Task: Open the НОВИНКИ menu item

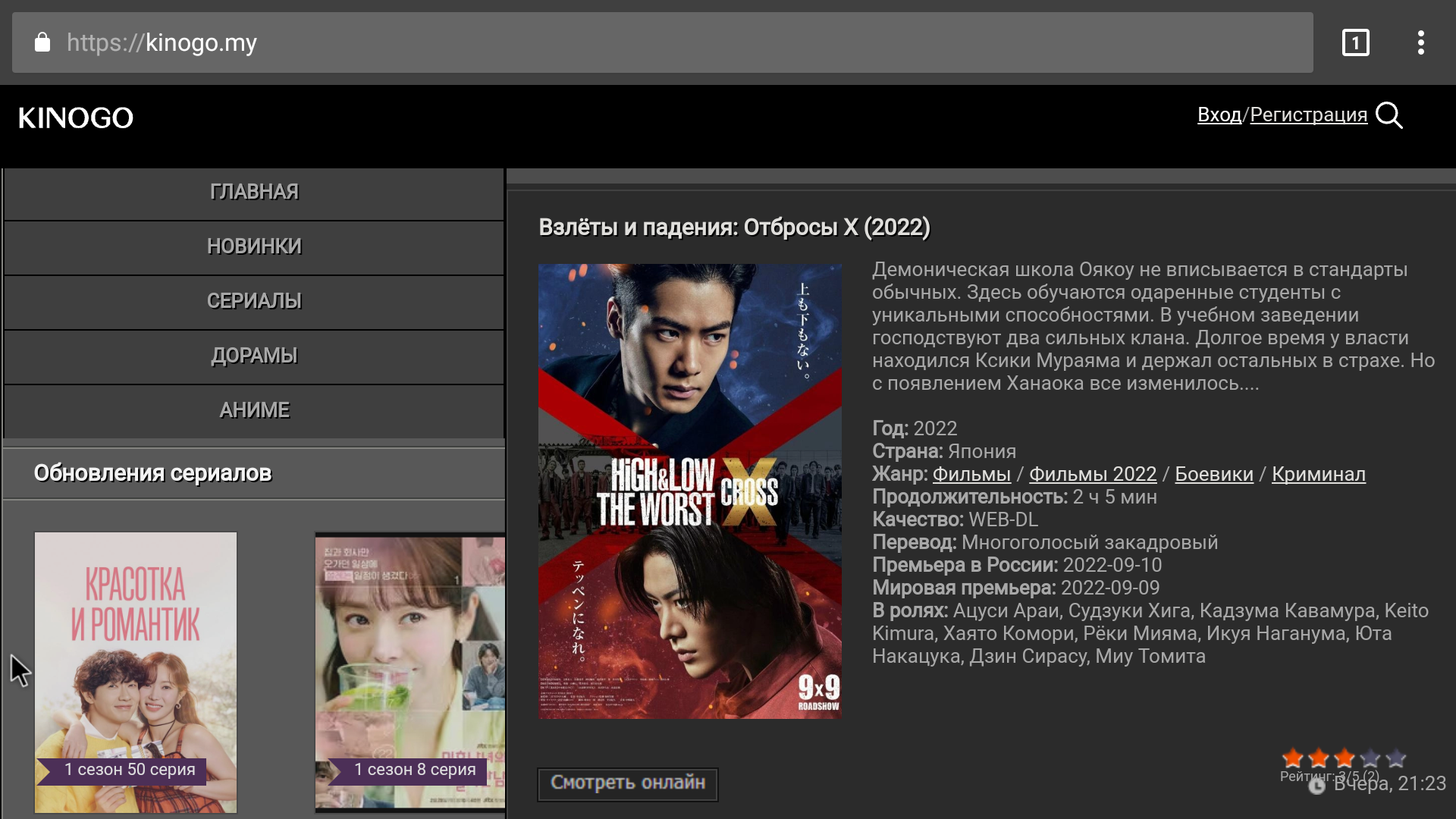Action: pyautogui.click(x=254, y=246)
